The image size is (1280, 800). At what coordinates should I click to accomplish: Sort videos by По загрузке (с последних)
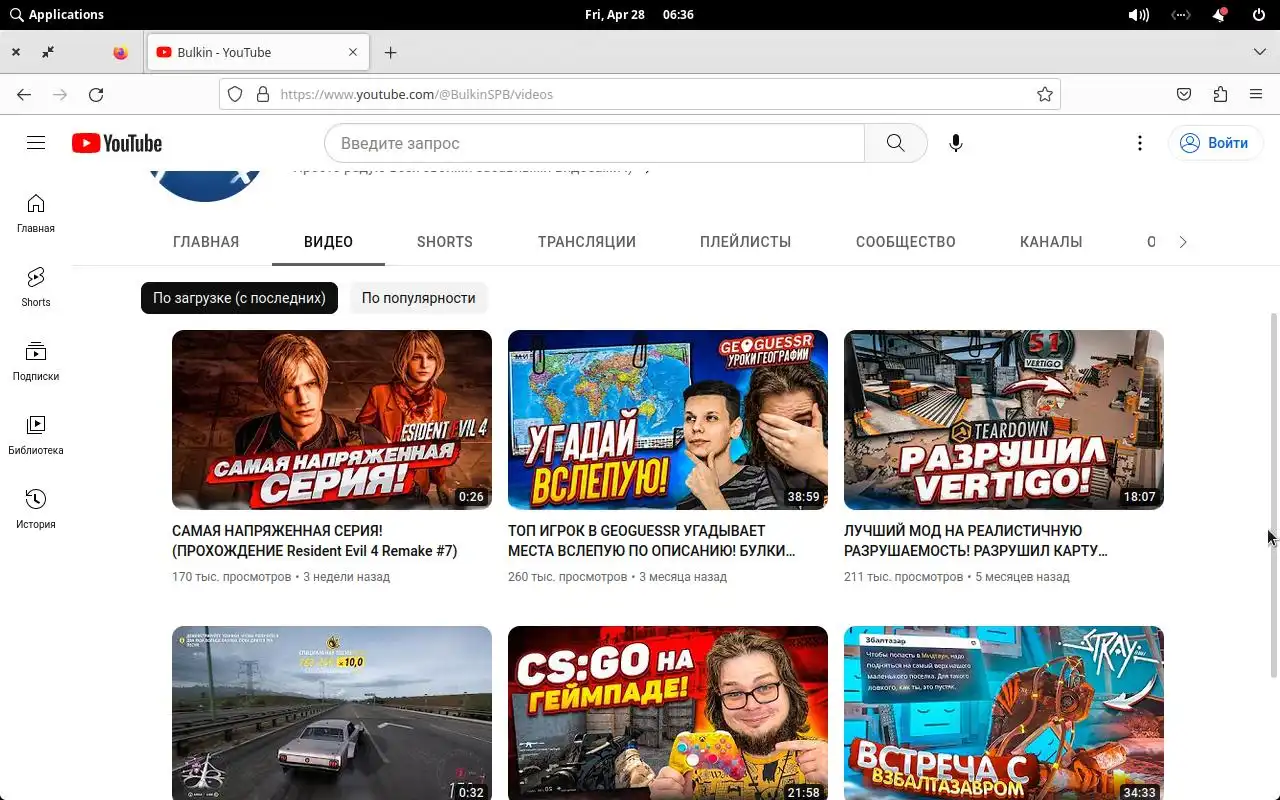(x=239, y=298)
